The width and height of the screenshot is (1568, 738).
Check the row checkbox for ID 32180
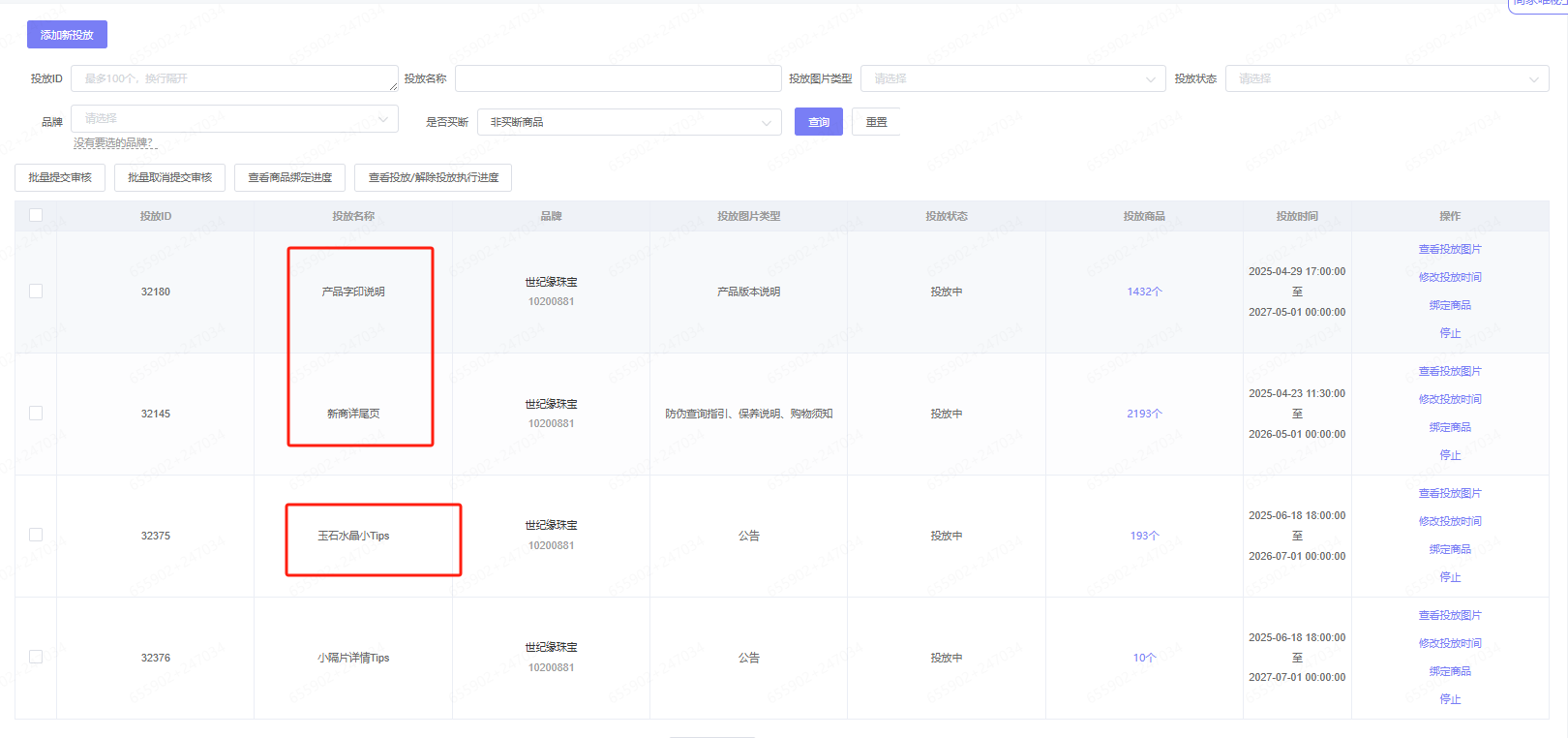coord(36,291)
